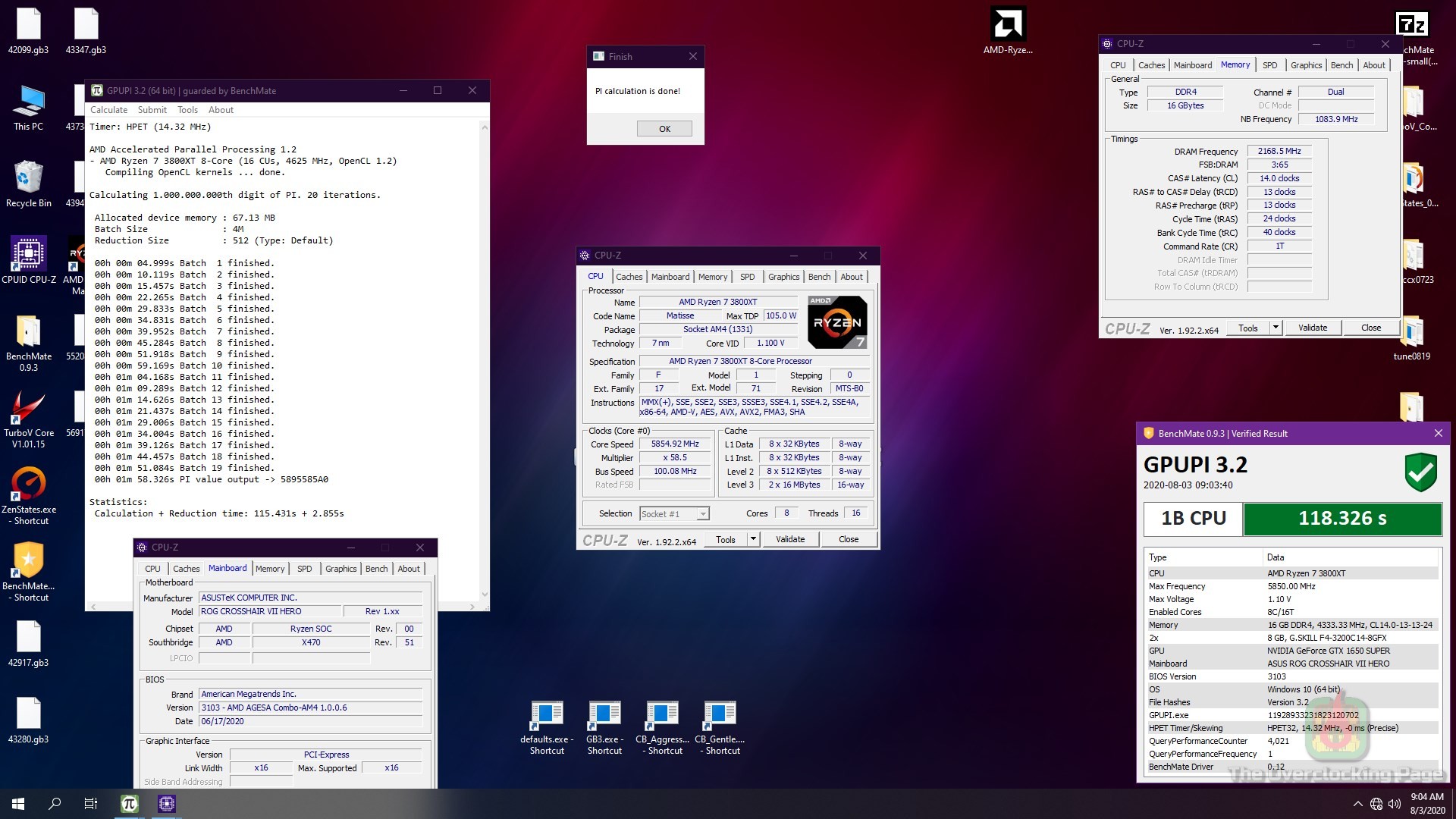Click the green 118.326 s result box
The height and width of the screenshot is (819, 1456).
click(1341, 519)
